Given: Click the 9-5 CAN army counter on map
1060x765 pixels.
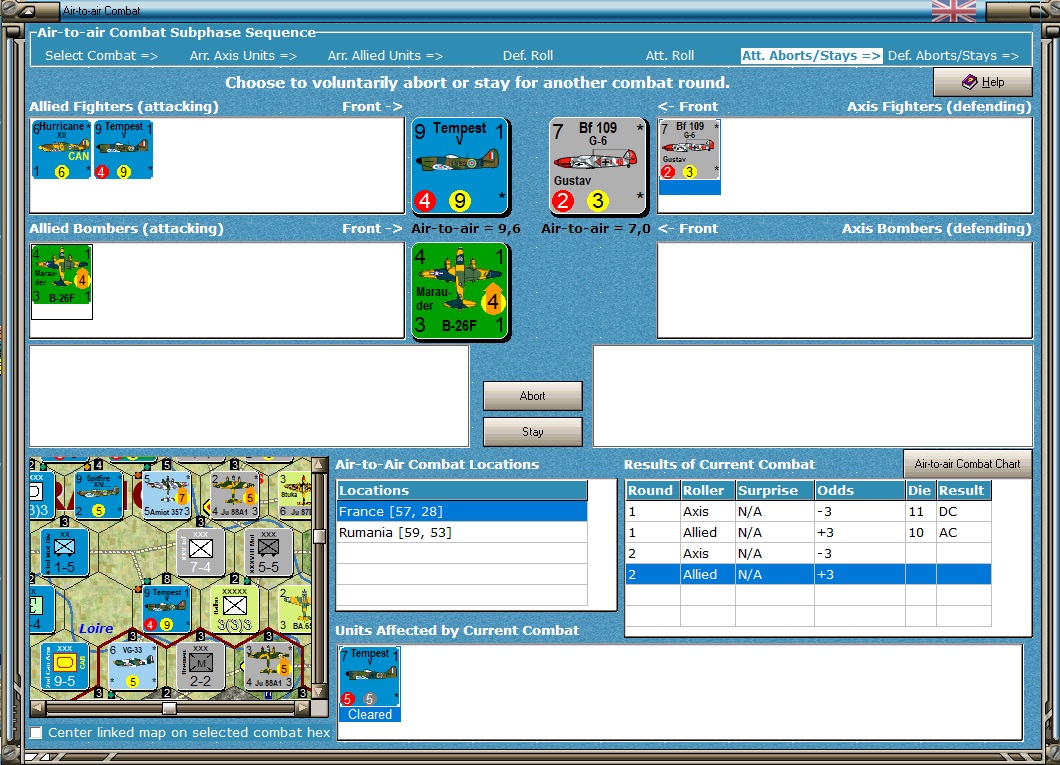Looking at the screenshot, I should tap(65, 666).
